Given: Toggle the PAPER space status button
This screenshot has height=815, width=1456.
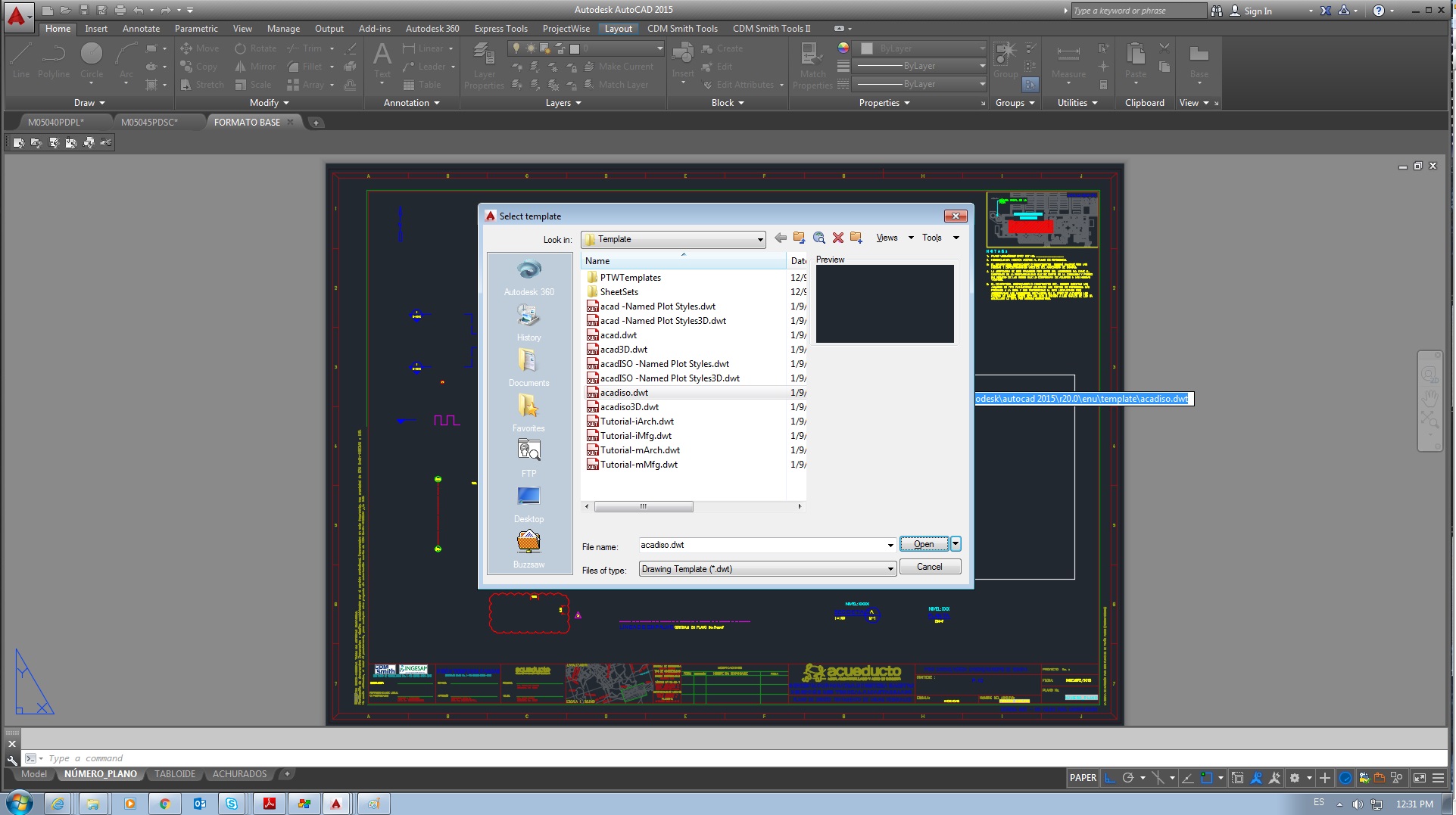Looking at the screenshot, I should pos(1083,778).
